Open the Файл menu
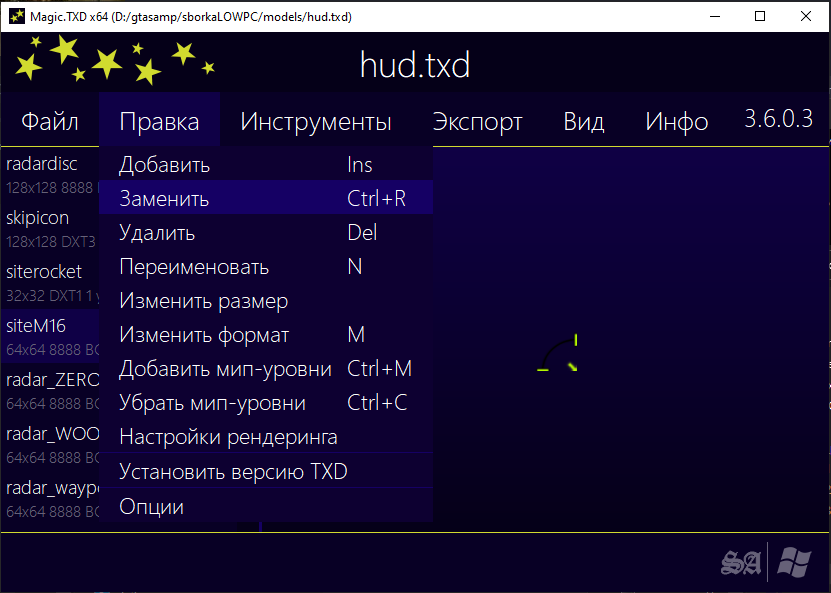This screenshot has width=831, height=593. click(50, 122)
